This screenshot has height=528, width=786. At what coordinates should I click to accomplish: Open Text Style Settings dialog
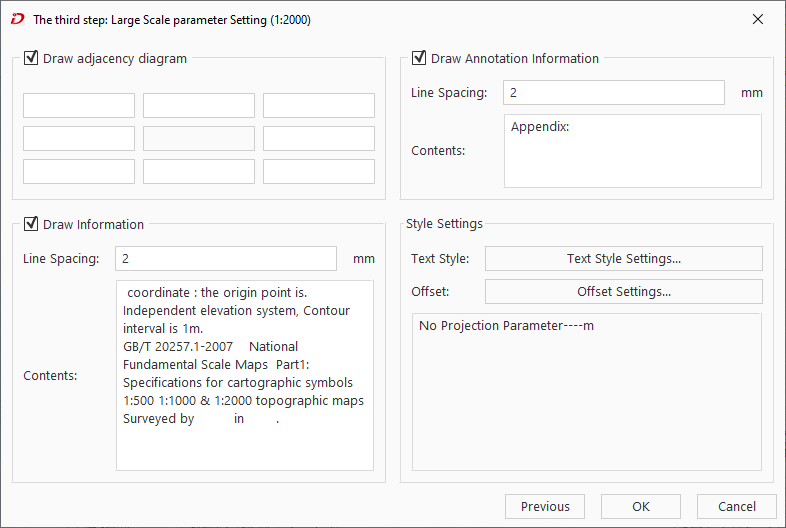coord(623,259)
